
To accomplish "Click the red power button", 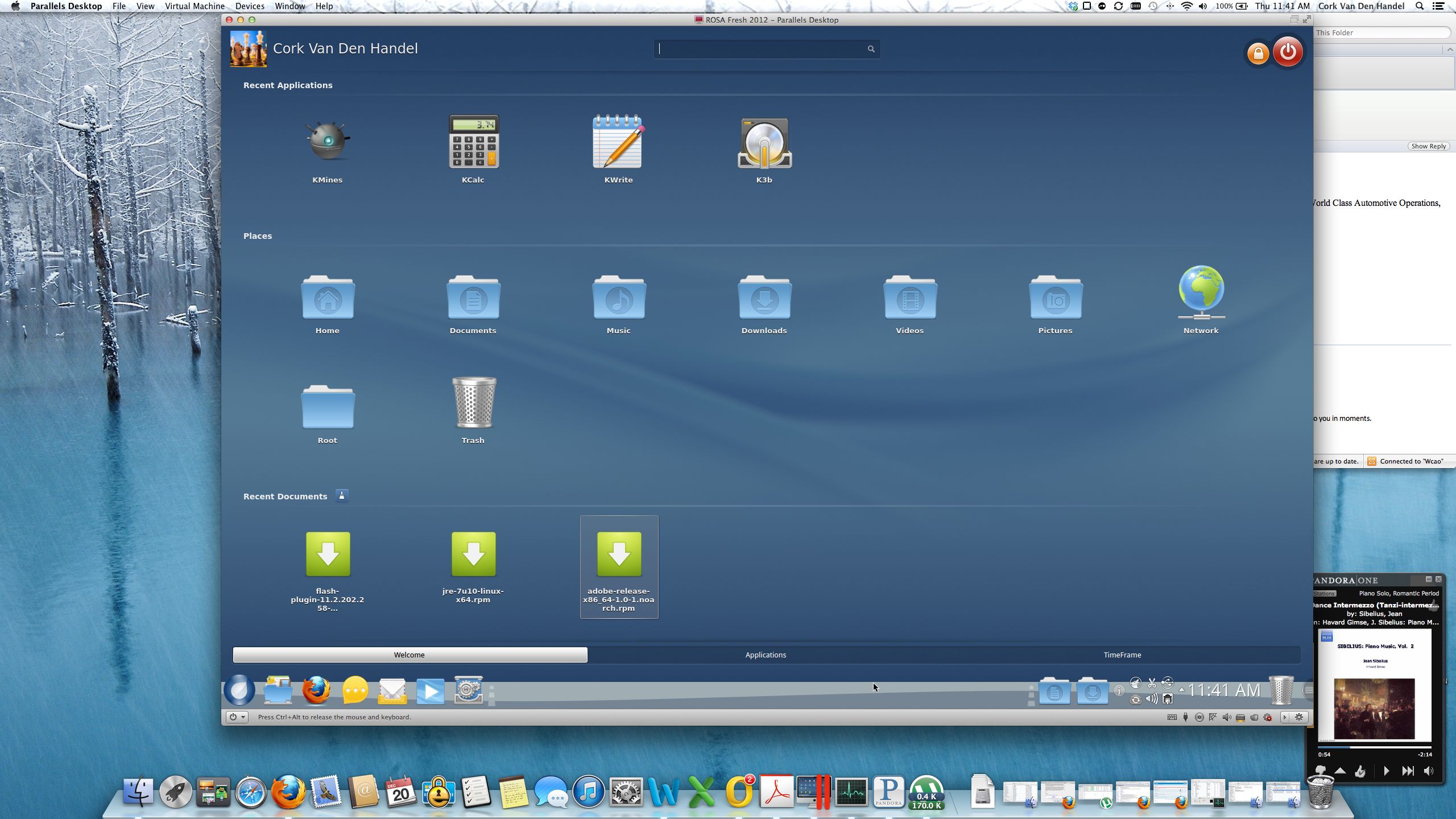I will click(1288, 52).
